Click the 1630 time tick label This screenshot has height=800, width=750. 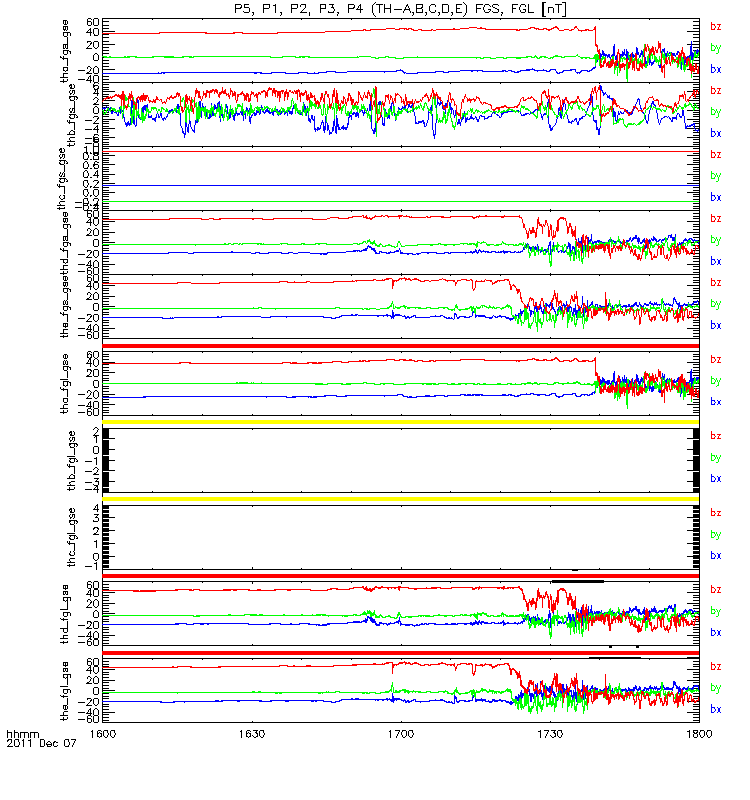[252, 734]
